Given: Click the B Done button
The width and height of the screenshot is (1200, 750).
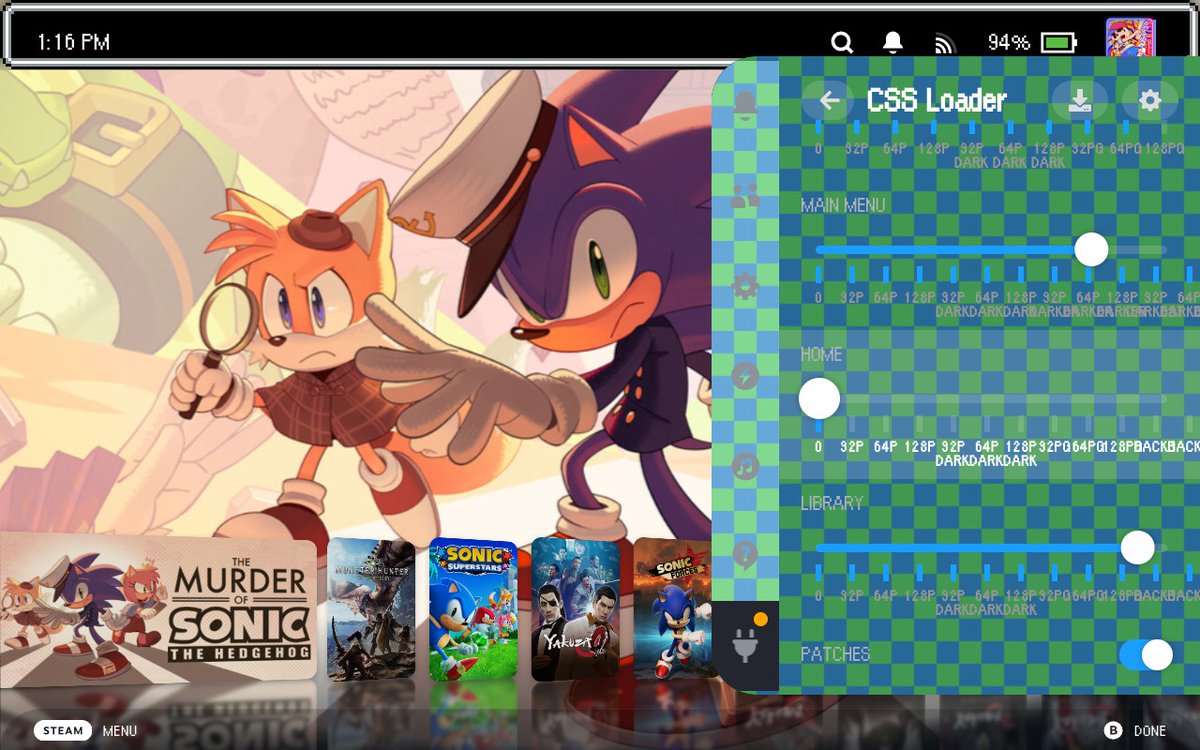Looking at the screenshot, I should click(1136, 731).
